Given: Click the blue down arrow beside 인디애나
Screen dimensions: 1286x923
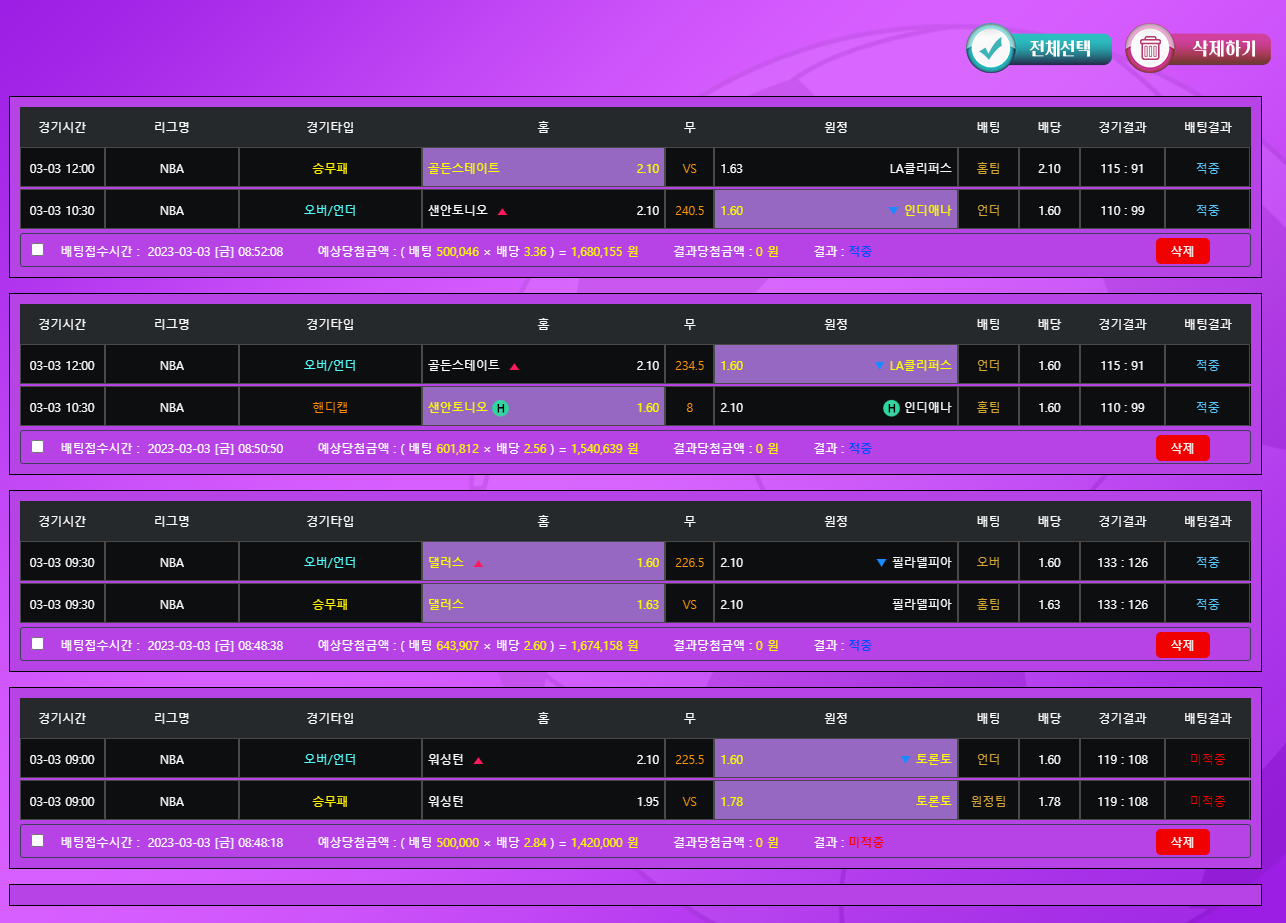Looking at the screenshot, I should 893,211.
